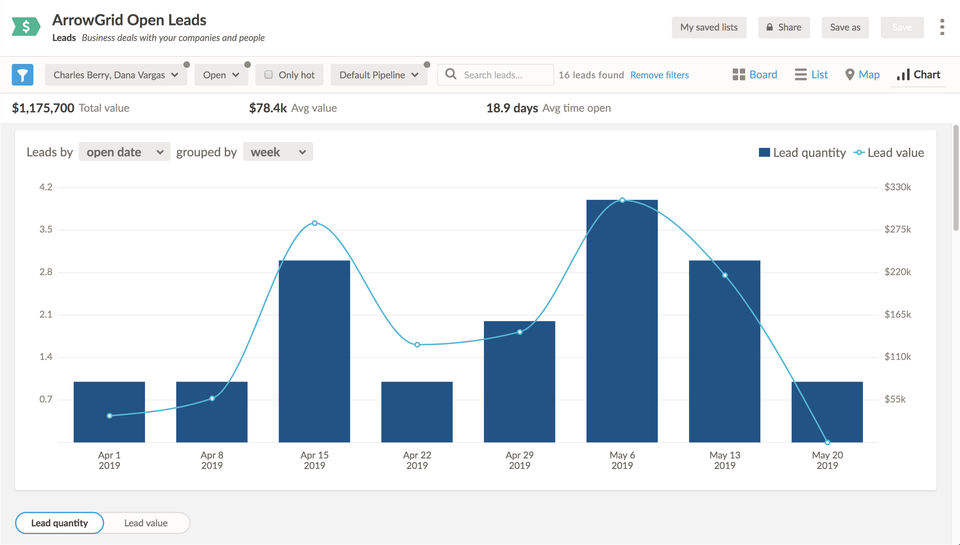Click the magnifier icon in the search box
This screenshot has width=960, height=545.
(451, 75)
